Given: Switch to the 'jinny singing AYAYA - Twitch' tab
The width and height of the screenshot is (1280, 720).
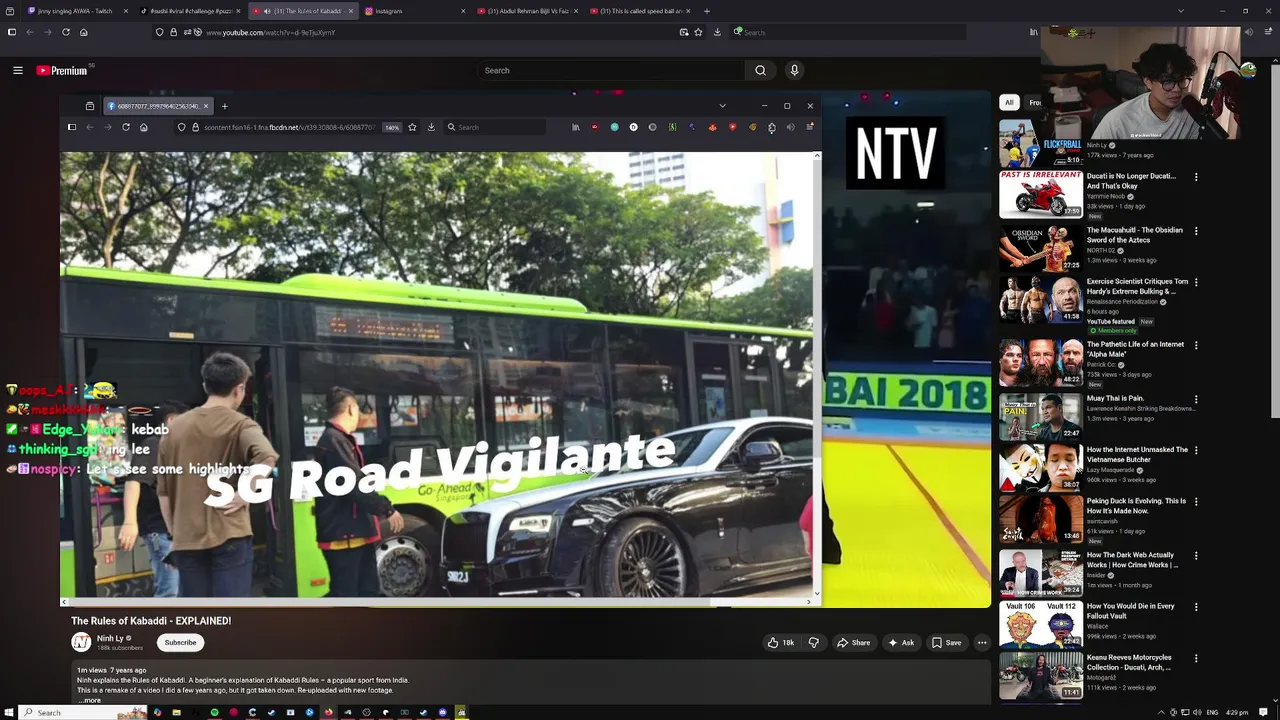Looking at the screenshot, I should tap(75, 11).
